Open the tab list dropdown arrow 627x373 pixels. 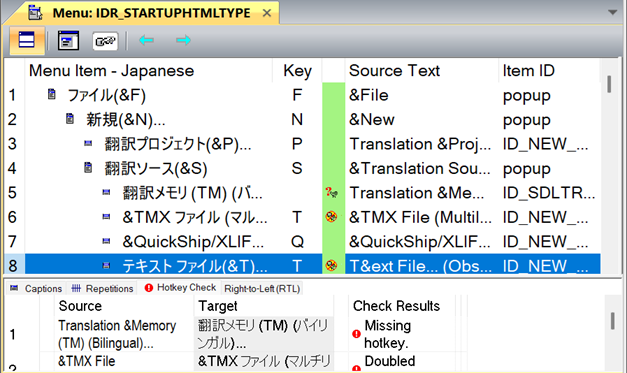[x=612, y=12]
